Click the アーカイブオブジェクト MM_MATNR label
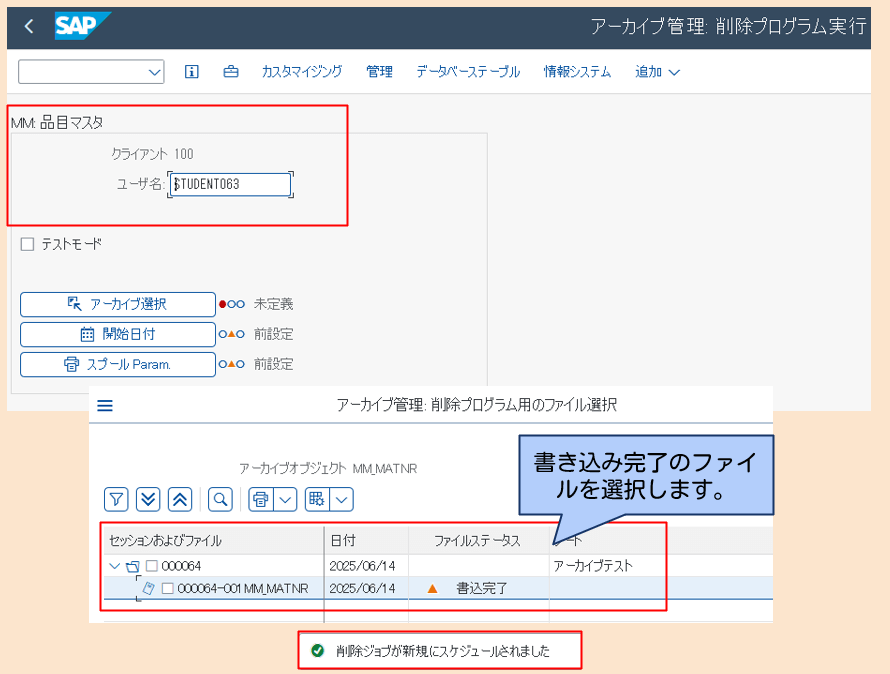The image size is (890, 674). point(328,468)
